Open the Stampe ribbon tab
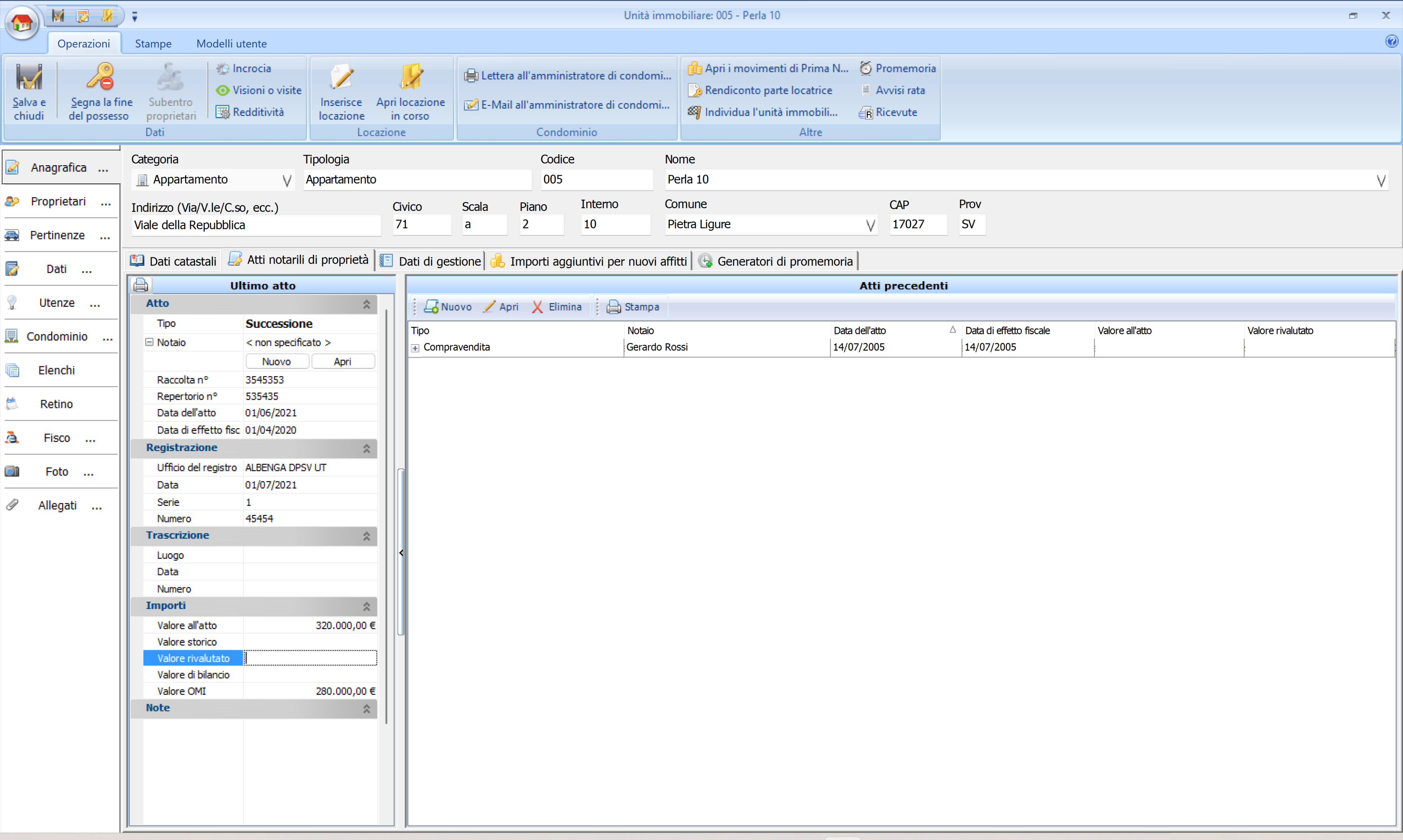Image resolution: width=1403 pixels, height=840 pixels. click(x=153, y=43)
